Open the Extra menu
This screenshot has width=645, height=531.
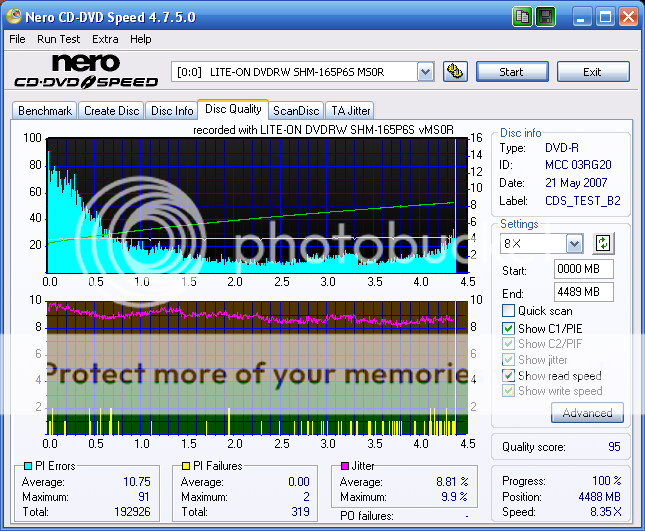[x=105, y=39]
